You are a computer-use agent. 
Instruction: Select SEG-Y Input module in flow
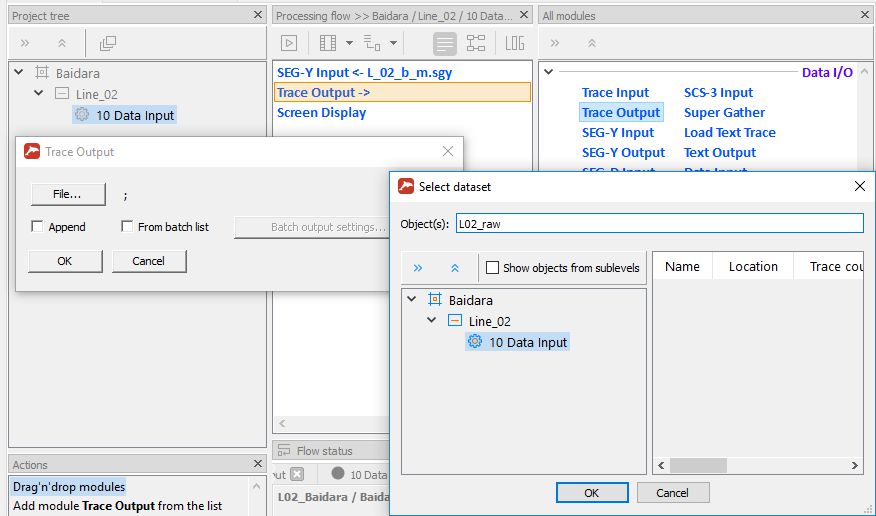click(x=364, y=73)
